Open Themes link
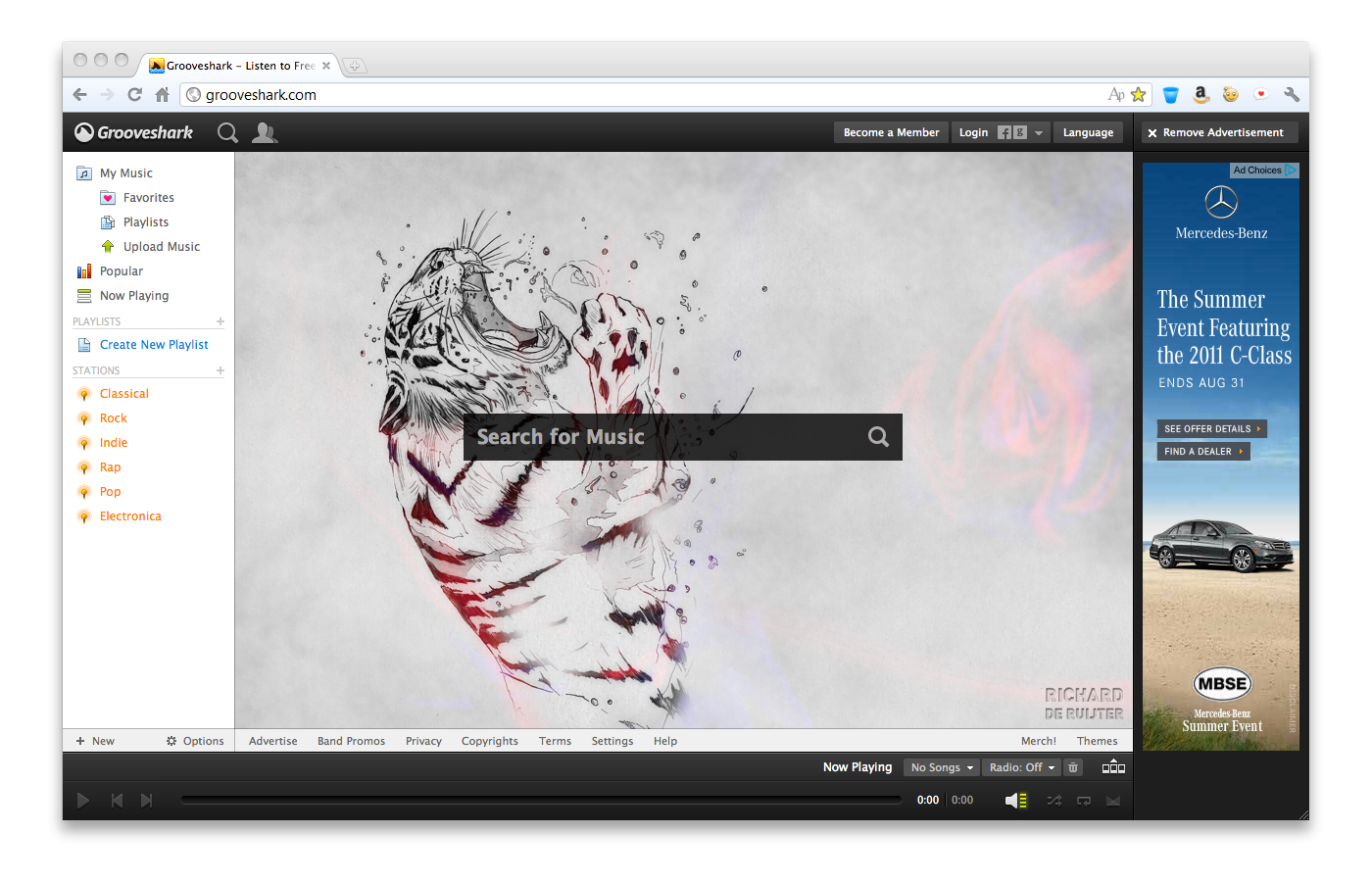 click(x=1097, y=741)
